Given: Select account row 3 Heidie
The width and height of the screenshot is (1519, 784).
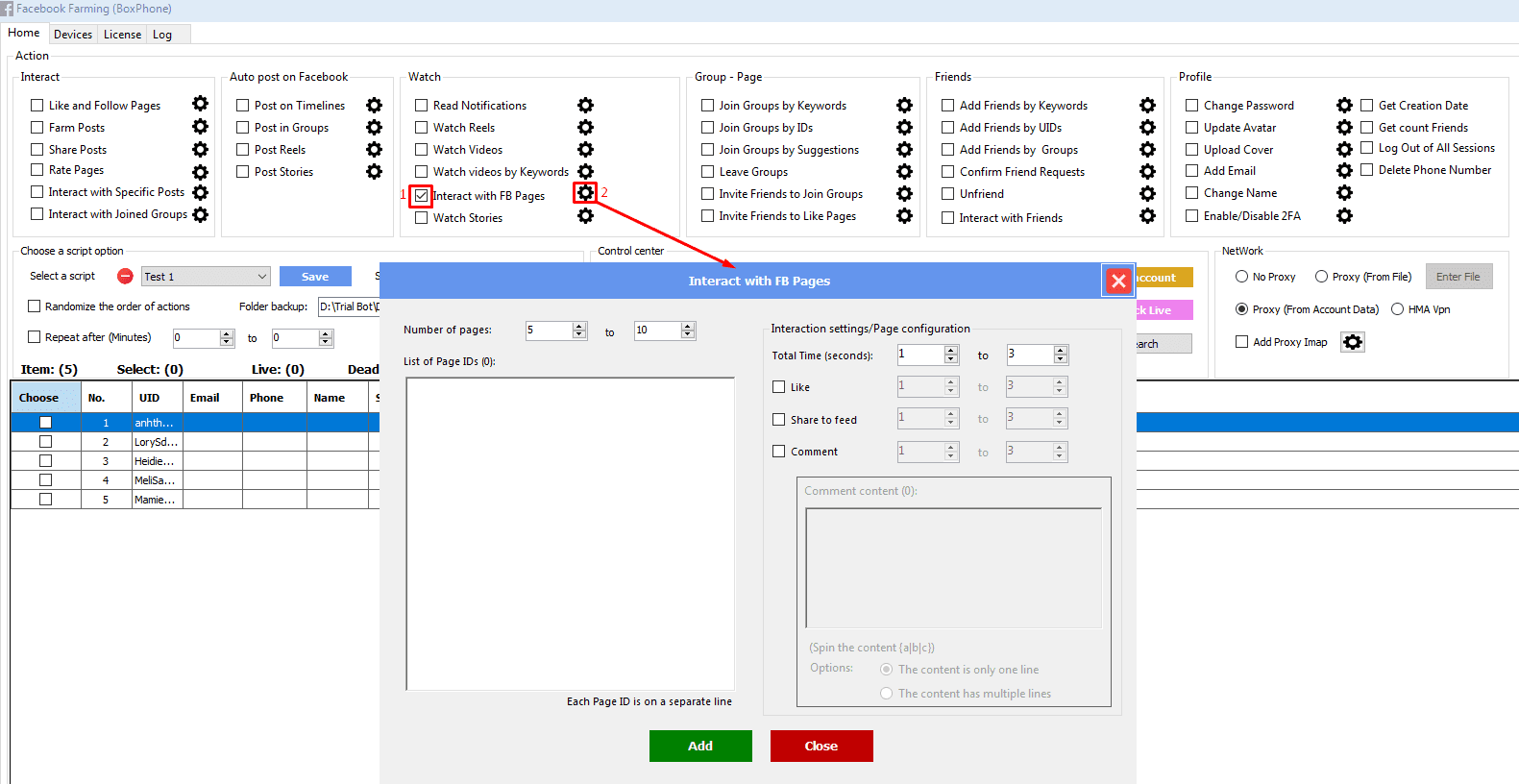Looking at the screenshot, I should pyautogui.click(x=195, y=461).
